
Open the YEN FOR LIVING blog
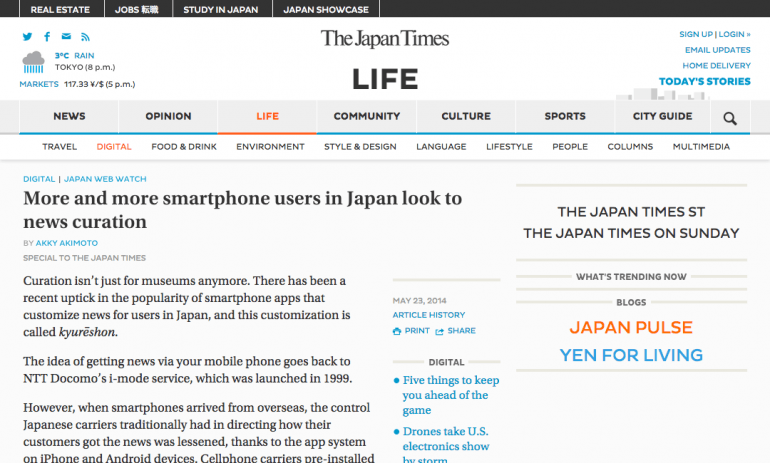coord(631,355)
